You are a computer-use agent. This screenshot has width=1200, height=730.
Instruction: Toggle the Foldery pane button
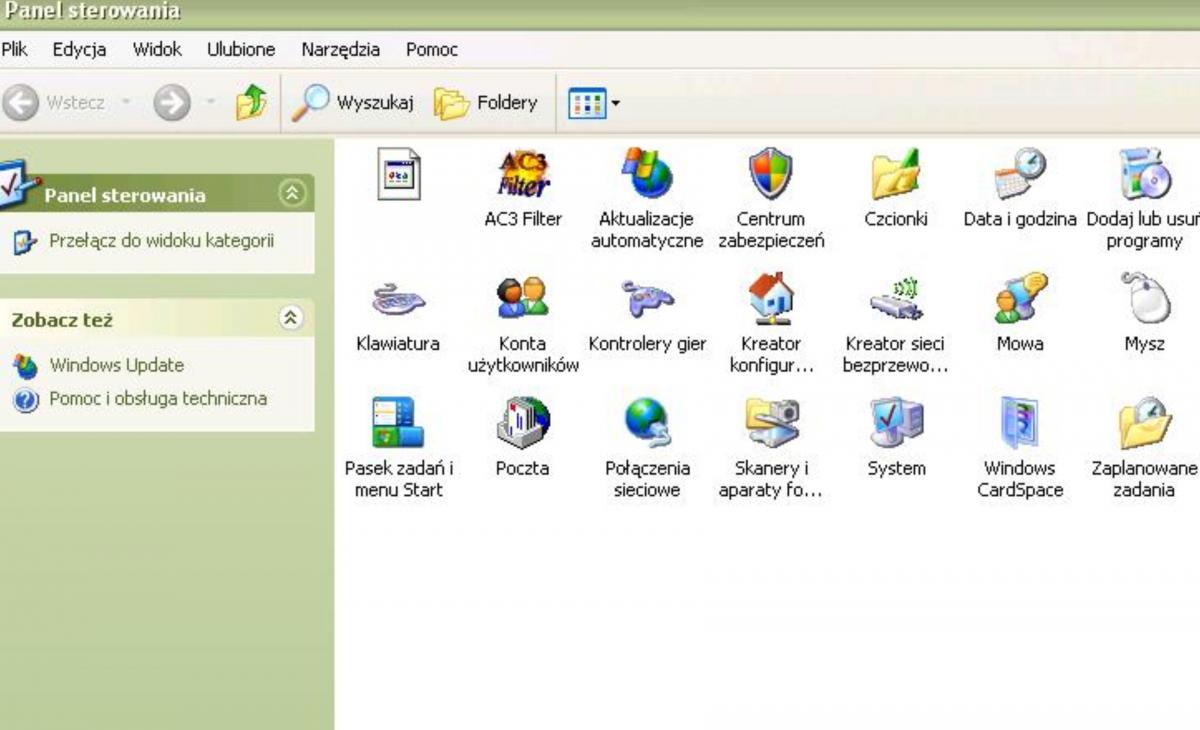point(485,102)
